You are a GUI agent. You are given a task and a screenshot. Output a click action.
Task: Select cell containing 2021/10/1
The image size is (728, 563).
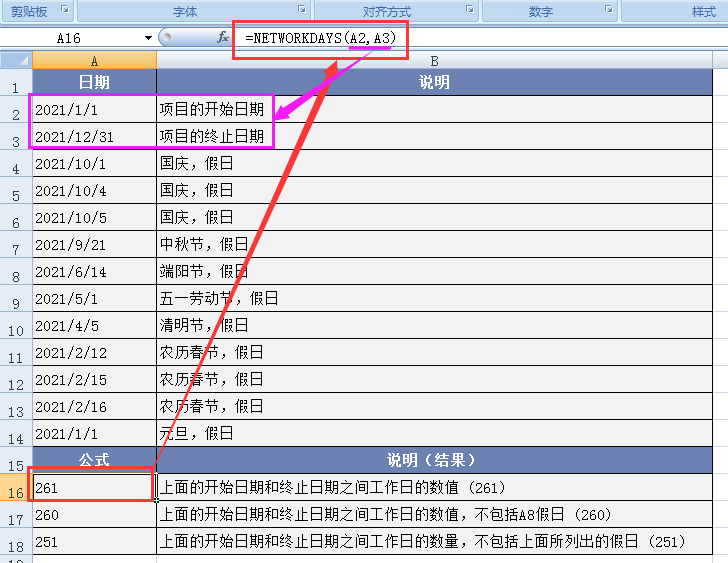(x=94, y=163)
